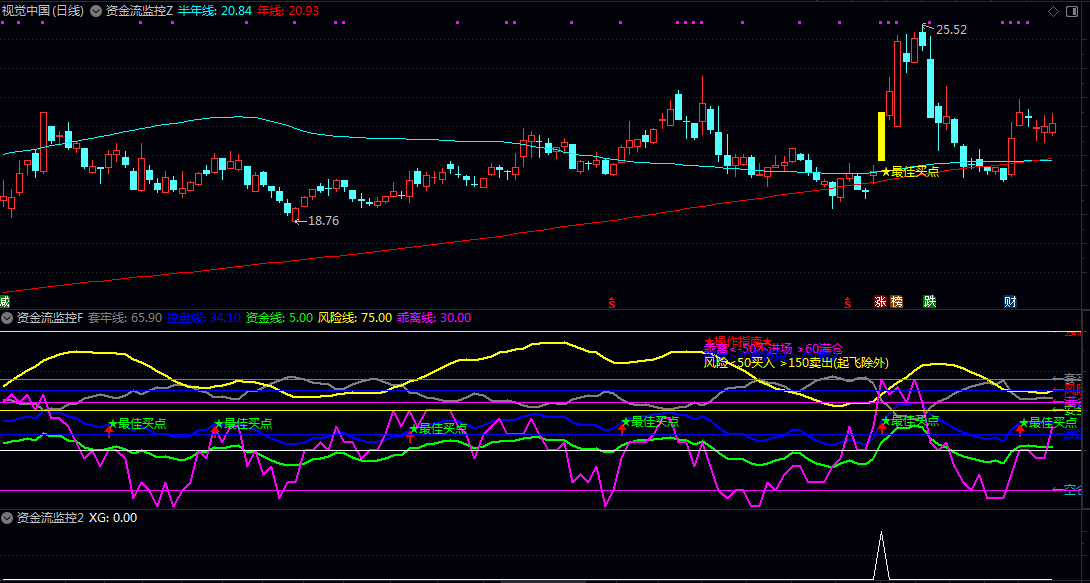Click the star 最佳买点 marker on main chart
This screenshot has width=1090, height=583.
click(909, 172)
